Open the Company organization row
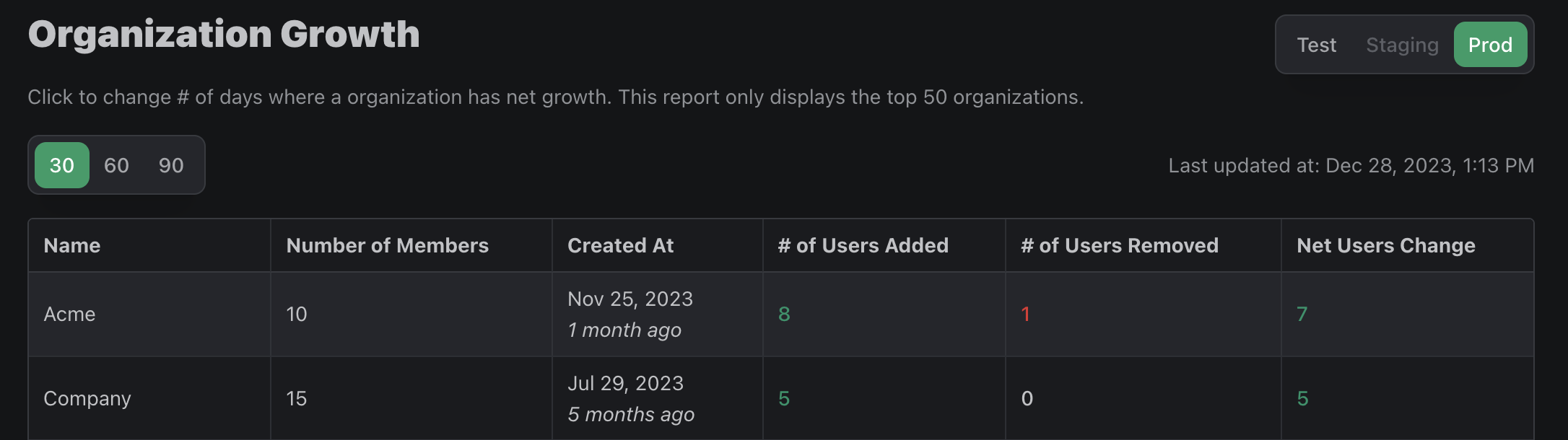The height and width of the screenshot is (440, 1568). [x=87, y=398]
